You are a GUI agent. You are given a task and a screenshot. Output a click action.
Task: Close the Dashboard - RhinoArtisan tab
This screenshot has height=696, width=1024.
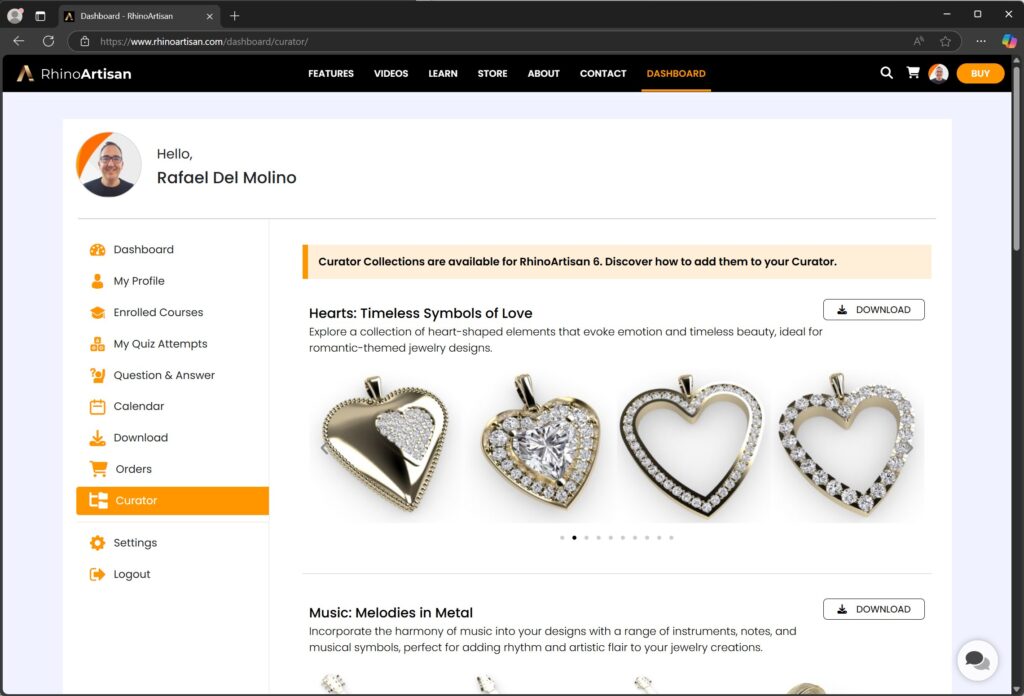[x=210, y=16]
